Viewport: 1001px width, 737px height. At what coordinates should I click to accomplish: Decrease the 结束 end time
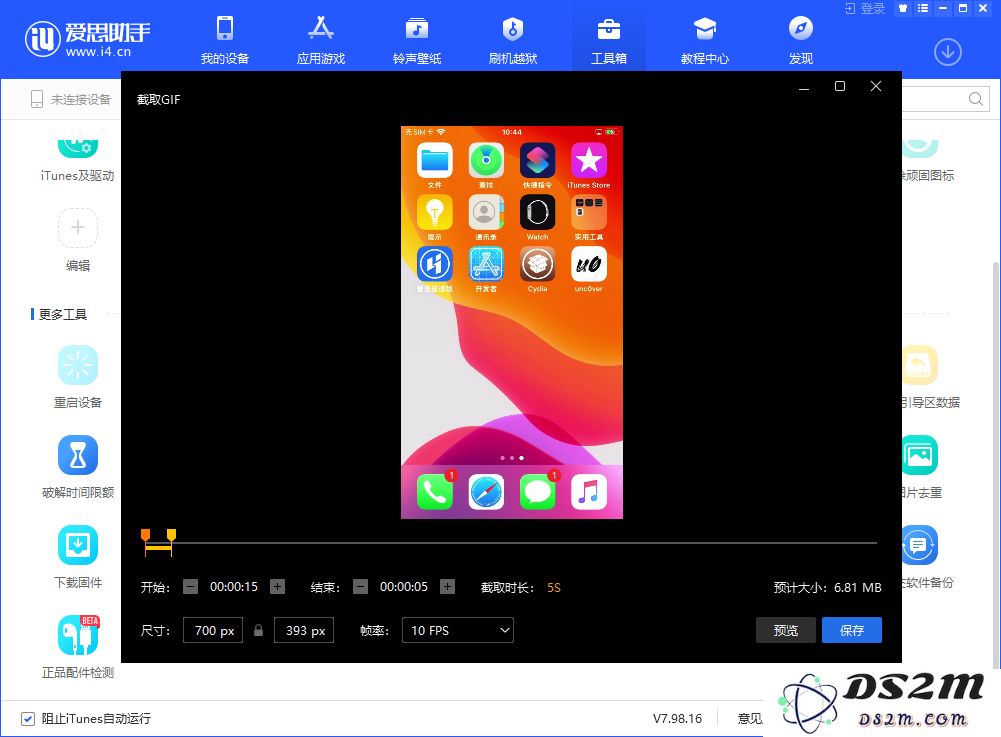coord(360,586)
